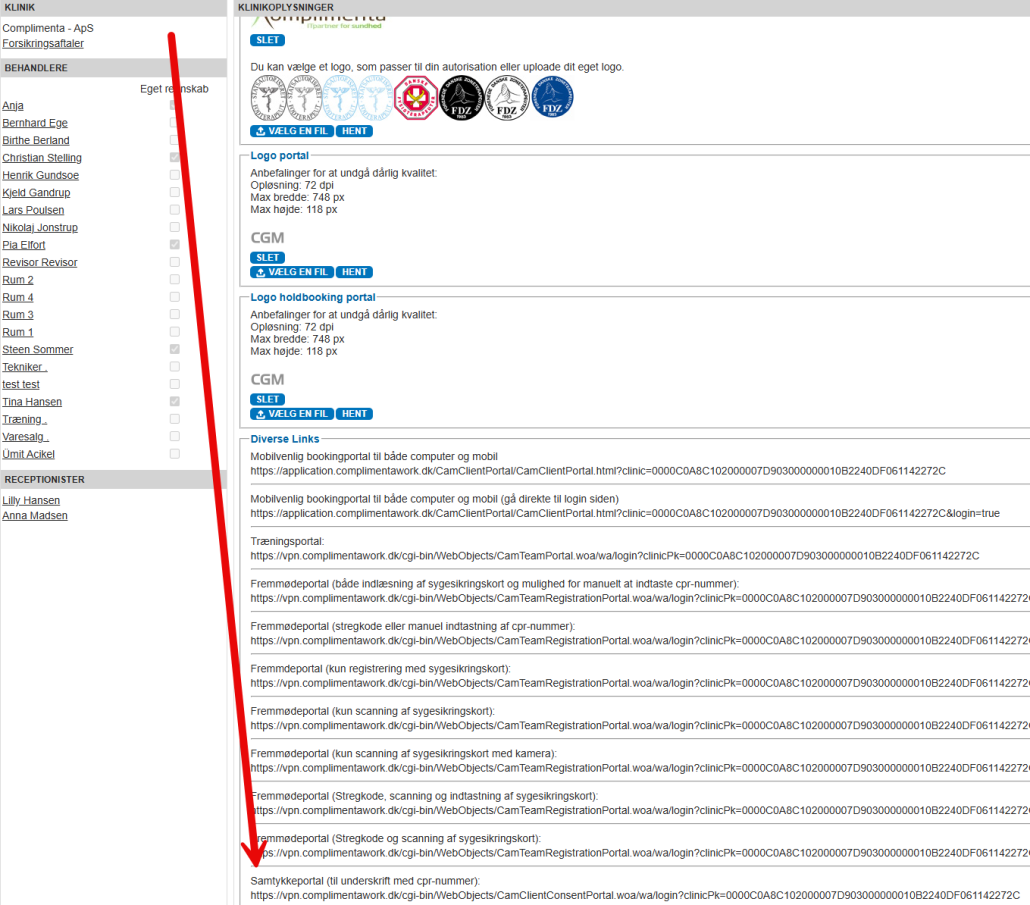Screen dimensions: 1030x905
Task: Pick the leftmost black Fodterapeut seal logo
Action: [x=269, y=98]
